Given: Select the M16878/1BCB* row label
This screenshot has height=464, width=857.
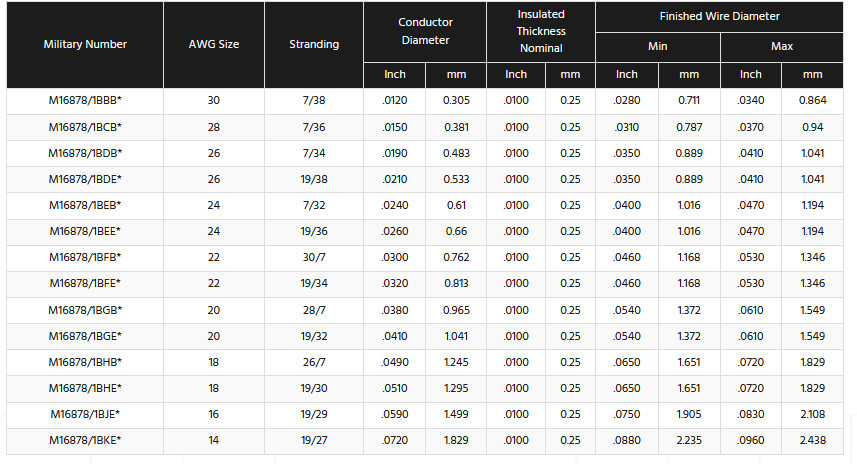Looking at the screenshot, I should 85,128.
